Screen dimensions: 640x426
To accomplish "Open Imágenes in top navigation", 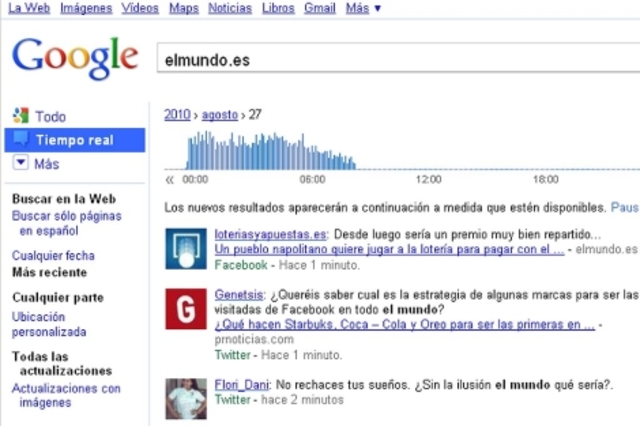I will click(x=86, y=8).
